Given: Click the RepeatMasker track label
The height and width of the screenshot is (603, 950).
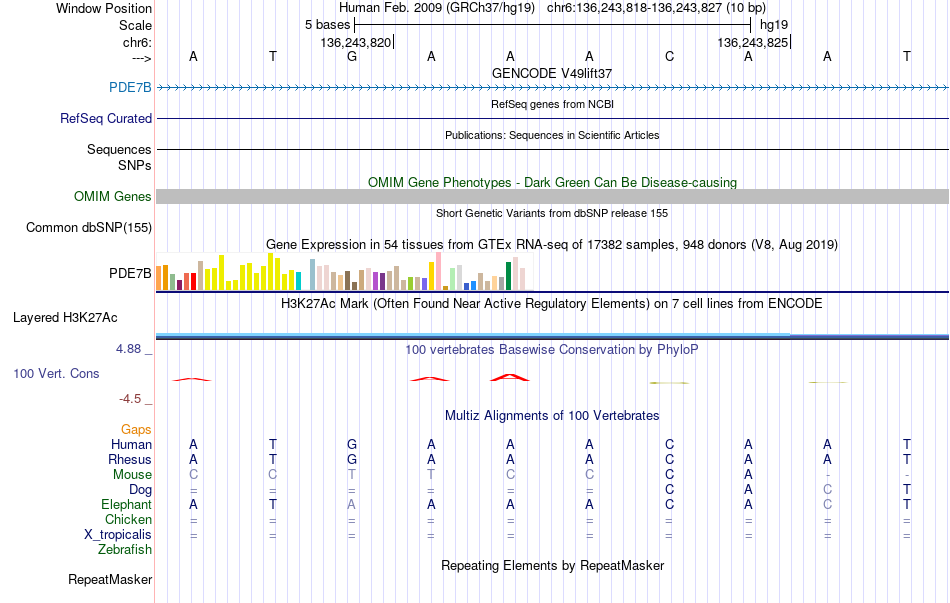Looking at the screenshot, I should pyautogui.click(x=110, y=579).
